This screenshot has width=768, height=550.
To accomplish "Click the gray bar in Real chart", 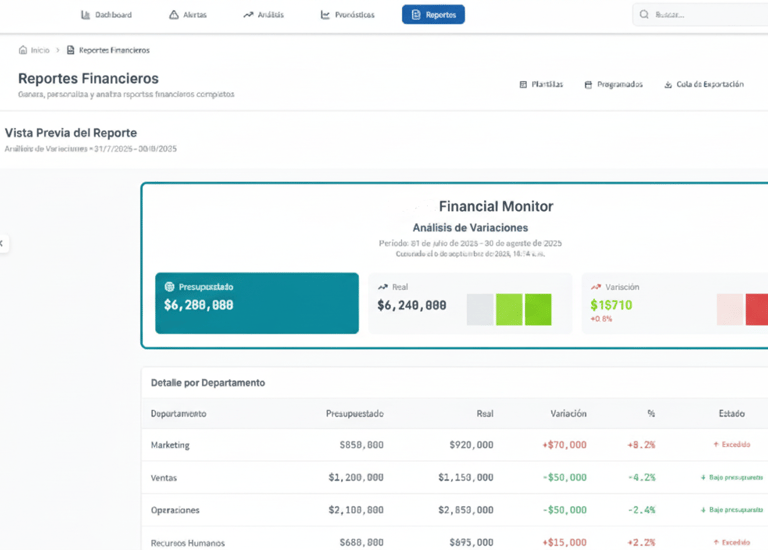I will tap(480, 310).
